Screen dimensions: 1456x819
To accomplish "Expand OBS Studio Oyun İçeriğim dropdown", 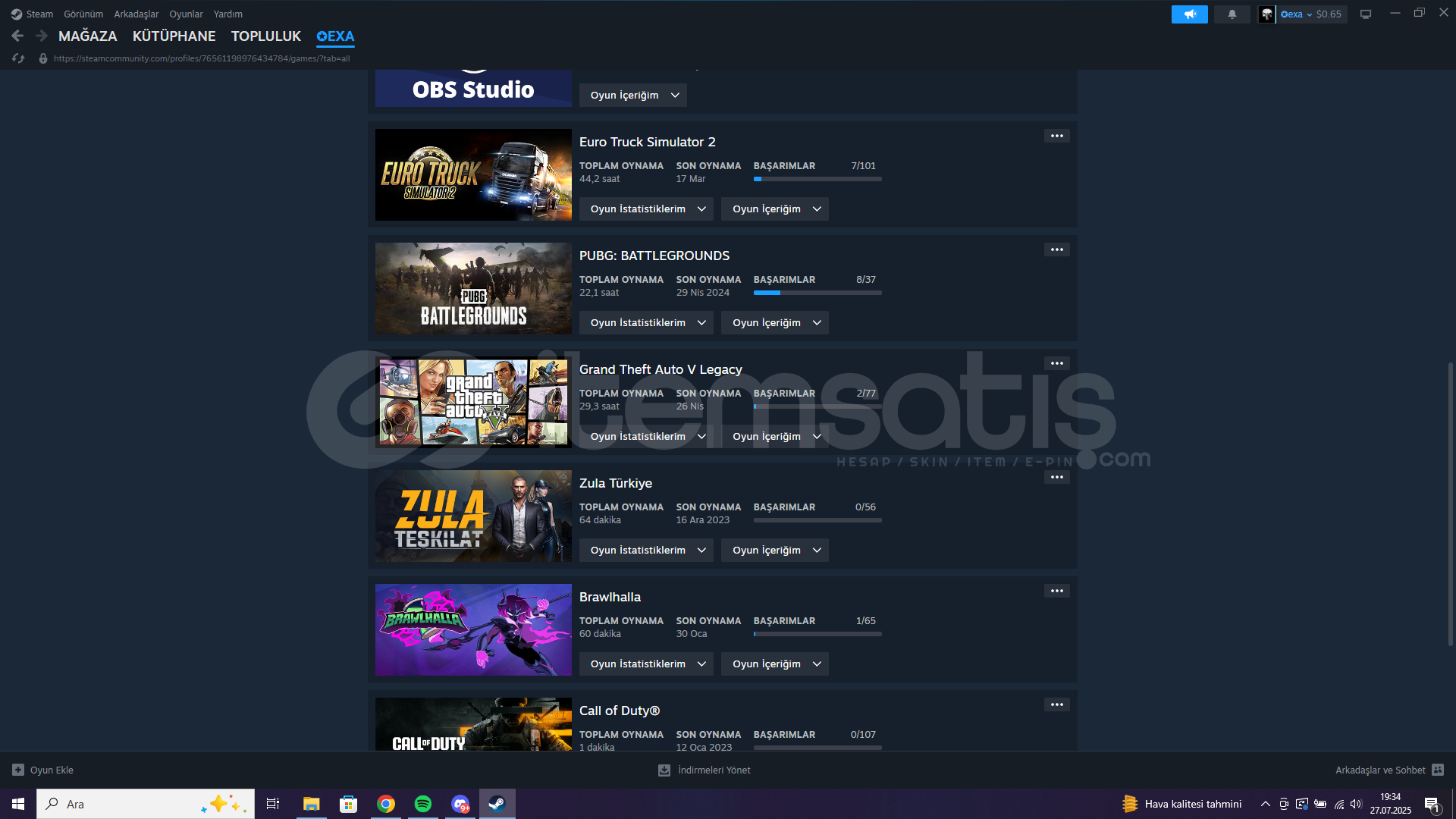I will [x=633, y=96].
